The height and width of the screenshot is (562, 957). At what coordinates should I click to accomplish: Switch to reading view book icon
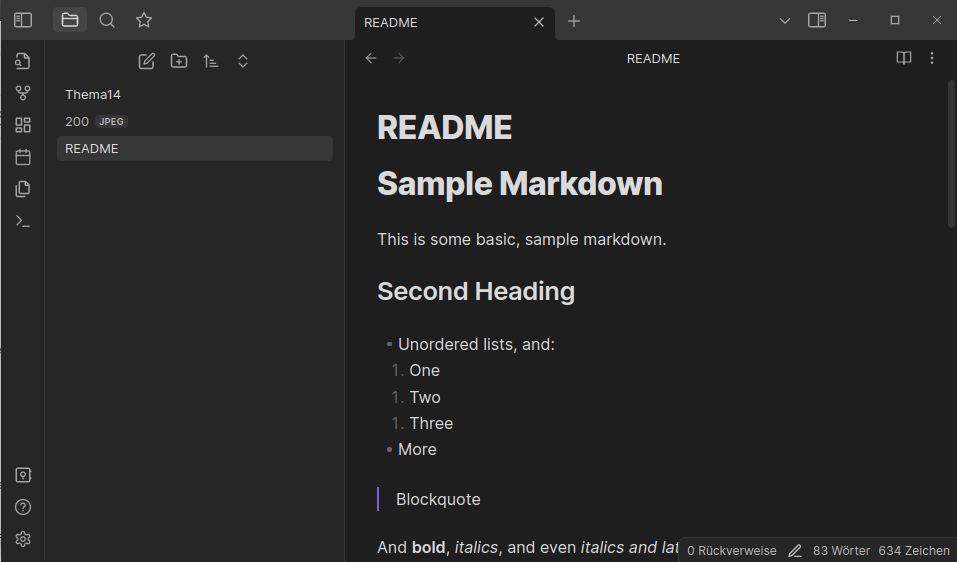904,58
